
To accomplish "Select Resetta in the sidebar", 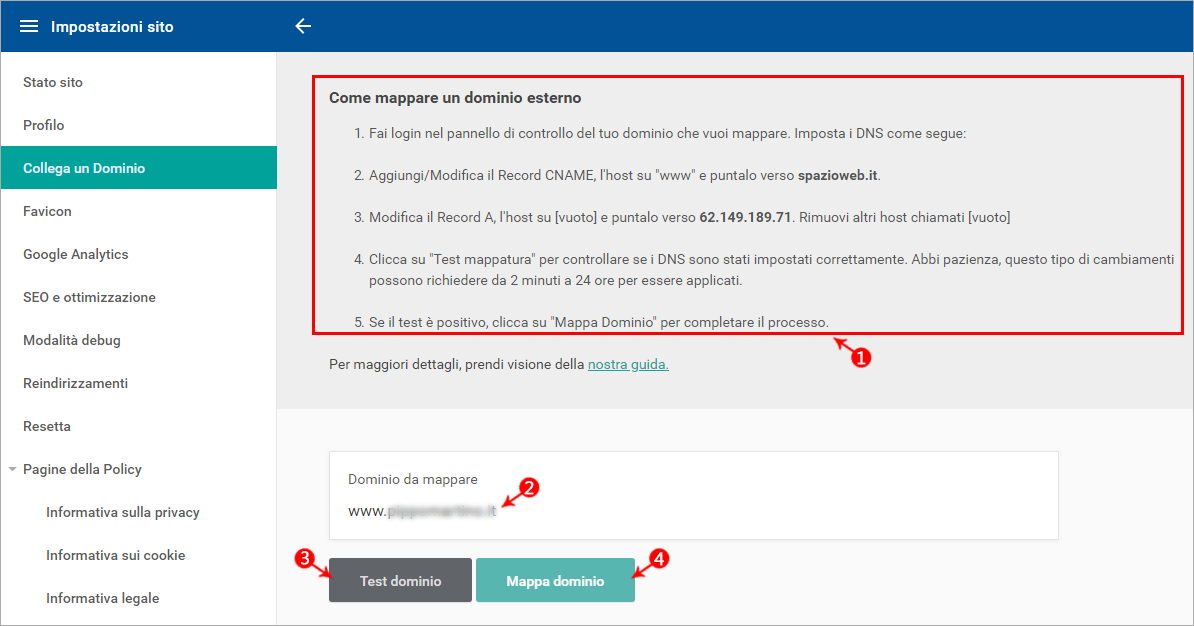I will (47, 426).
